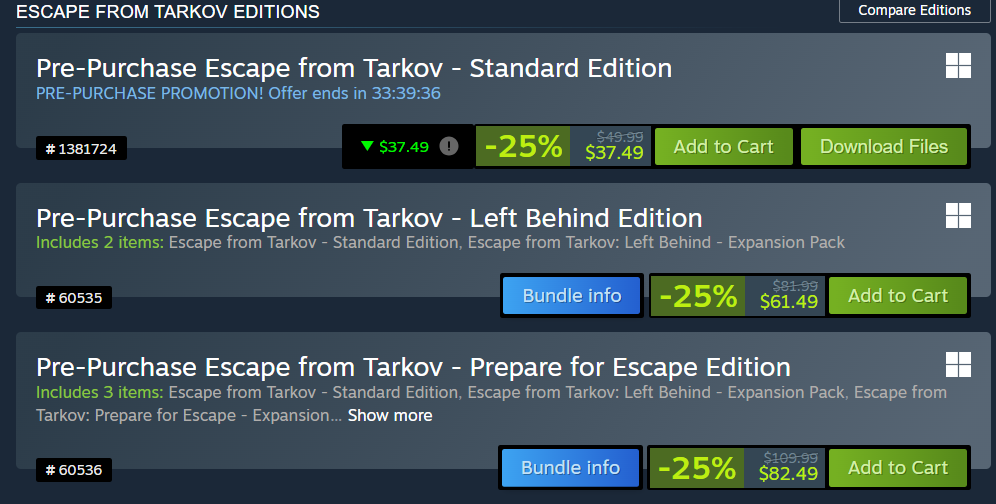996x504 pixels.
Task: Open Bundle info for Prepare for Escape
Action: (571, 467)
